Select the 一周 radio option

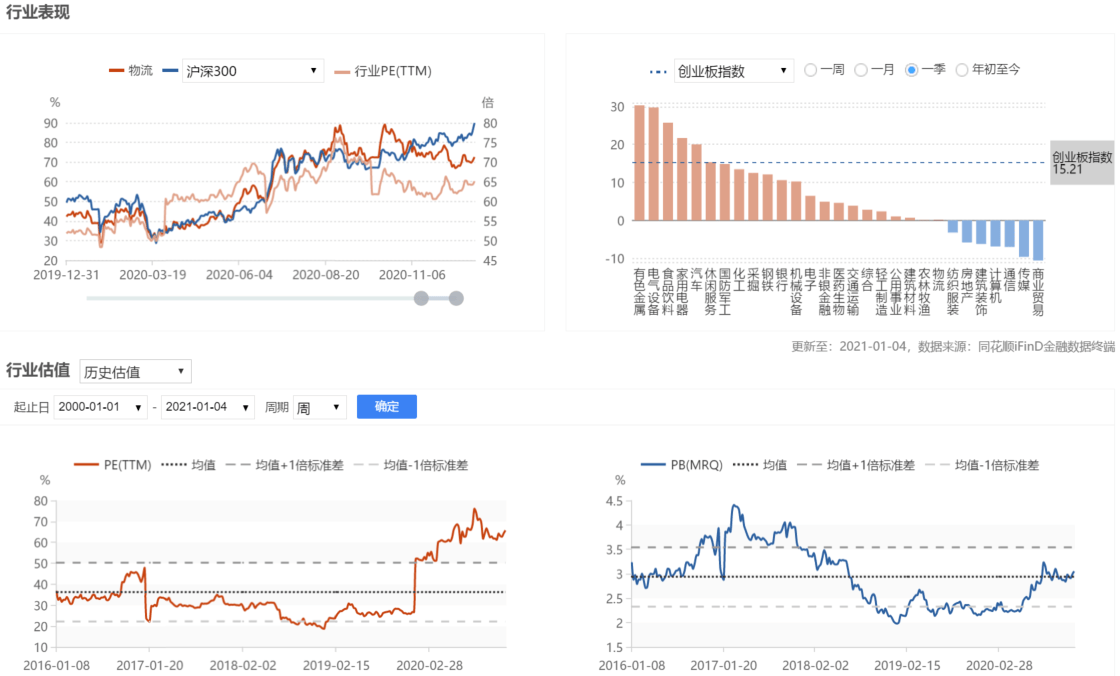coord(811,70)
